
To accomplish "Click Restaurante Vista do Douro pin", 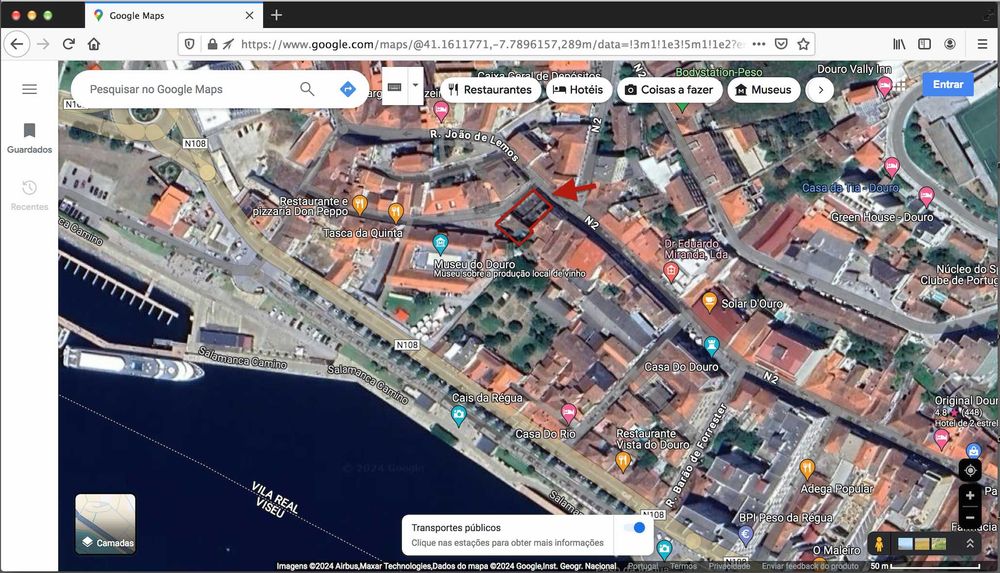I will point(623,461).
